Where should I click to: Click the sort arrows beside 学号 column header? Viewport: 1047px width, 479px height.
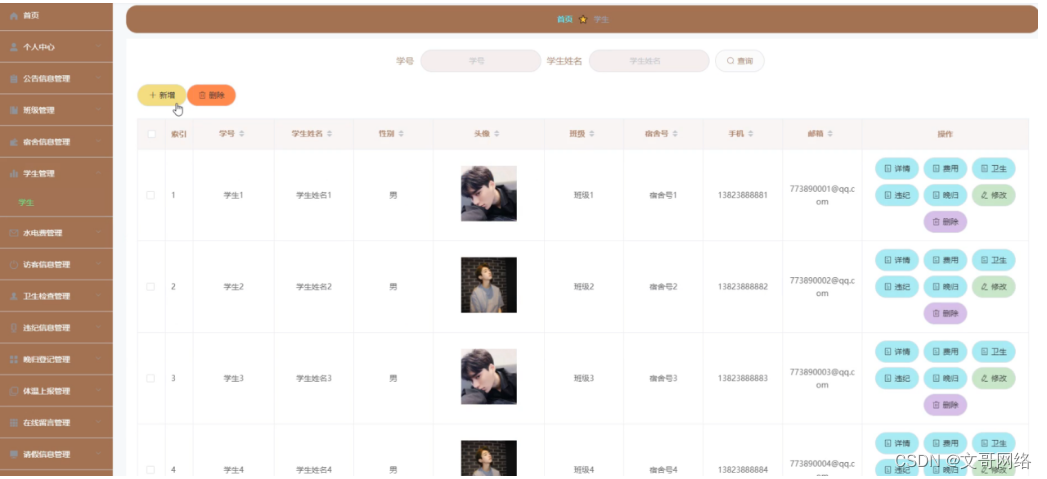(242, 134)
